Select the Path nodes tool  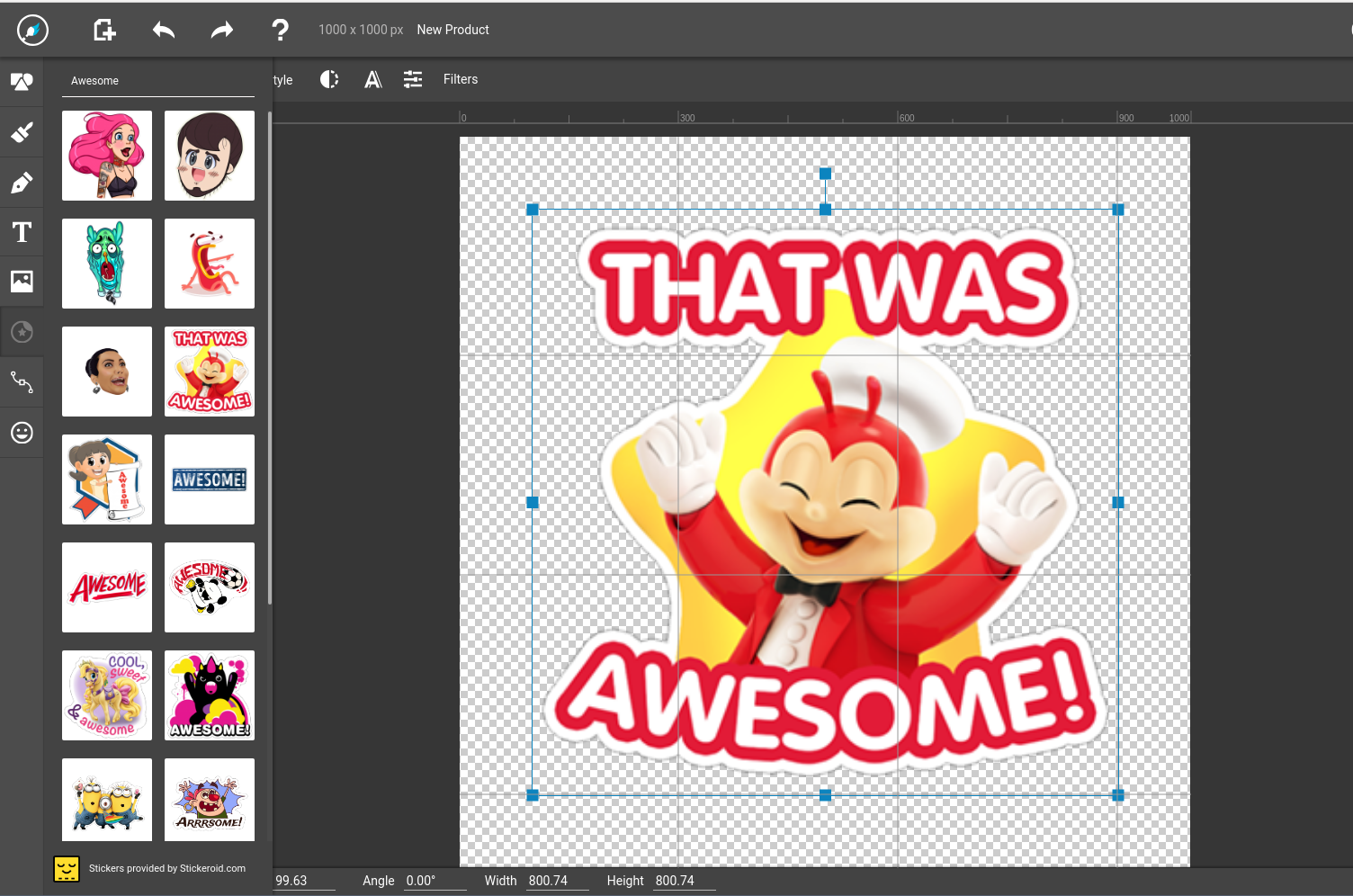(x=22, y=382)
